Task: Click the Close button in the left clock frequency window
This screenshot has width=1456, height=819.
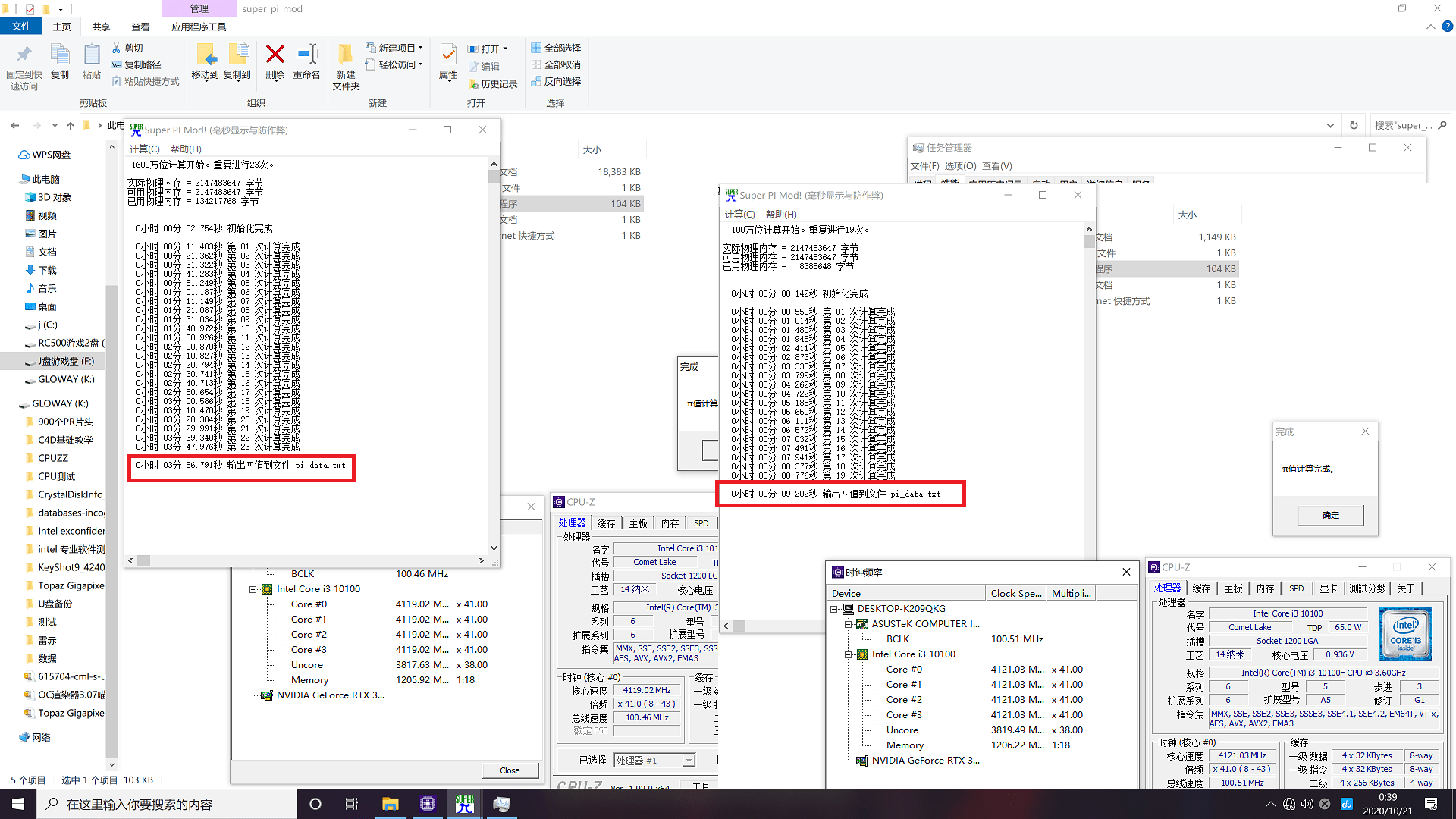Action: pos(510,770)
